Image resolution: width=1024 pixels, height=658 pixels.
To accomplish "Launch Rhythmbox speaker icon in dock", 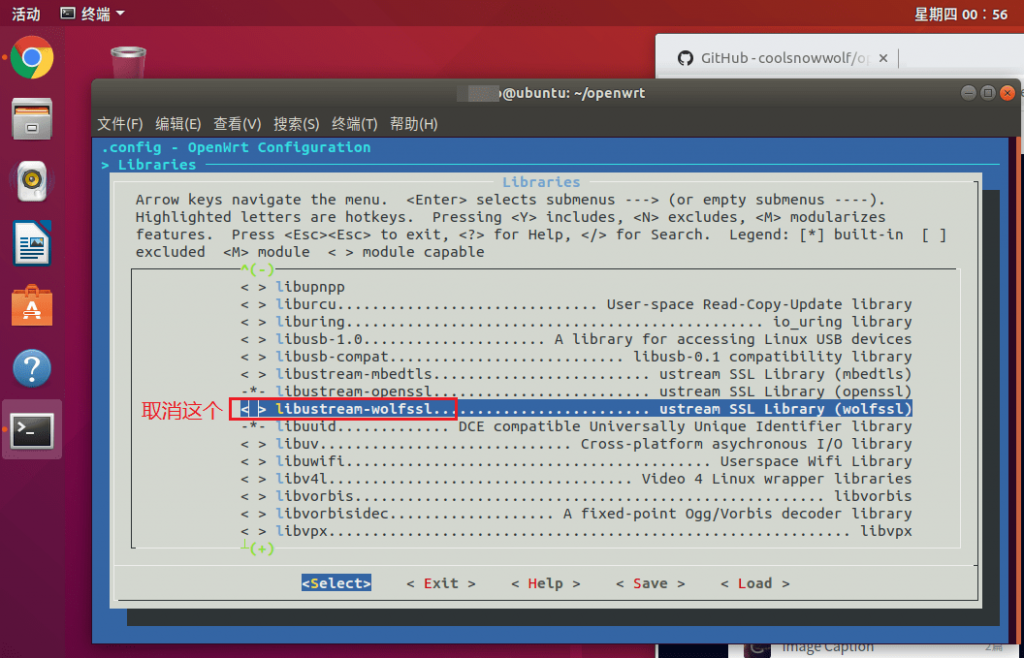I will click(31, 180).
